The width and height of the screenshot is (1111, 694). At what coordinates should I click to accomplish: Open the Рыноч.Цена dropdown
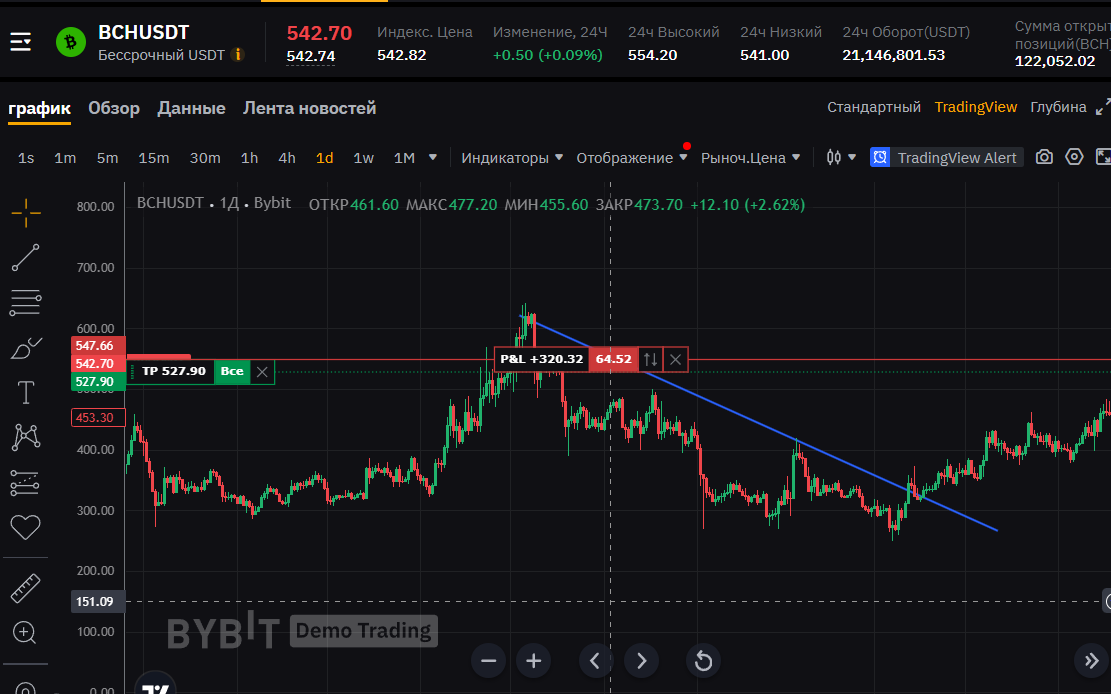pos(750,157)
